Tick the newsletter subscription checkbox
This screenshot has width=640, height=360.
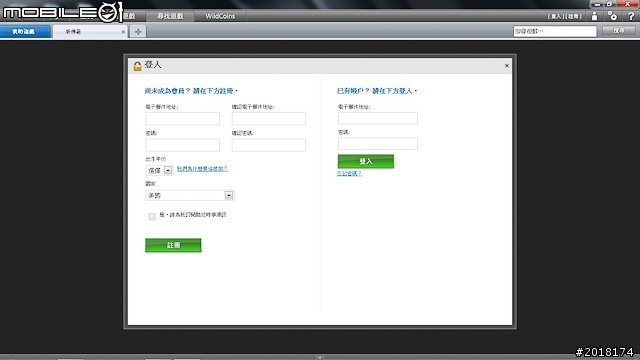pyautogui.click(x=152, y=216)
